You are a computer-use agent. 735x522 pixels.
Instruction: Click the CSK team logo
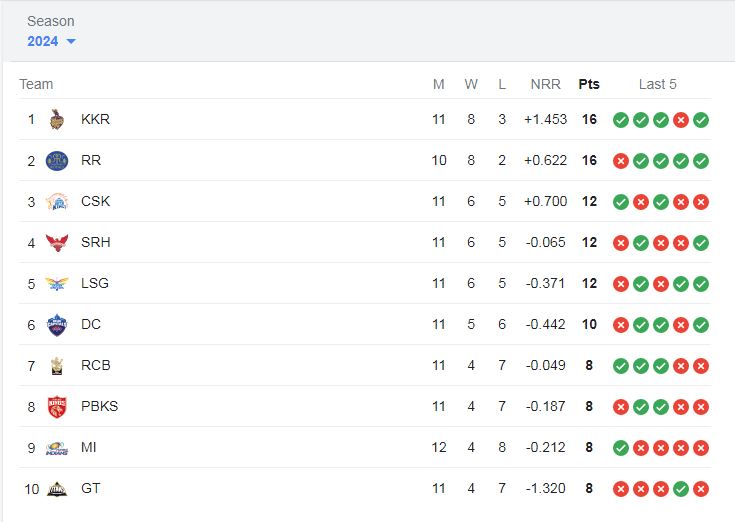click(x=57, y=201)
